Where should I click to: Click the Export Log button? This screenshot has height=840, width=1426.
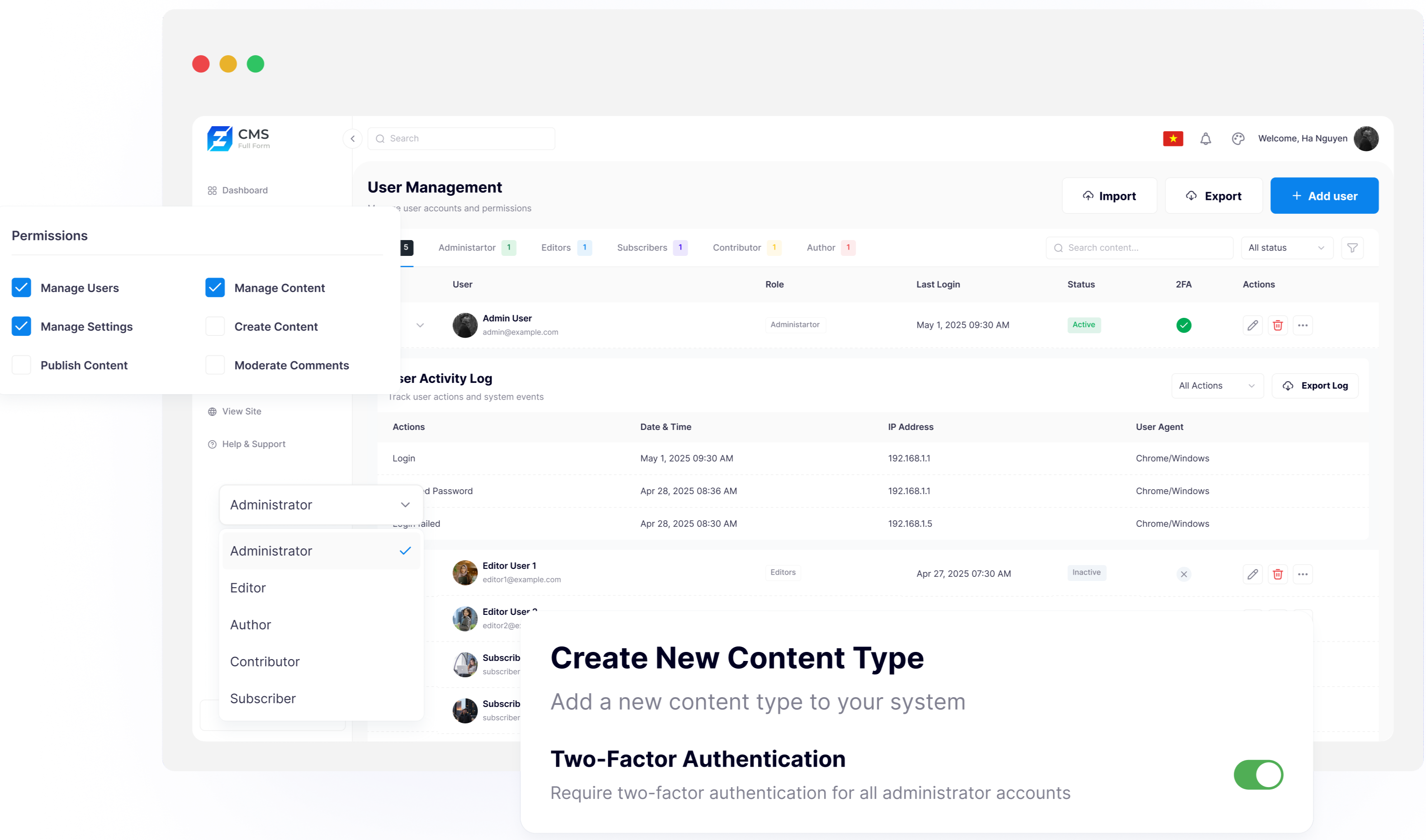(x=1315, y=386)
